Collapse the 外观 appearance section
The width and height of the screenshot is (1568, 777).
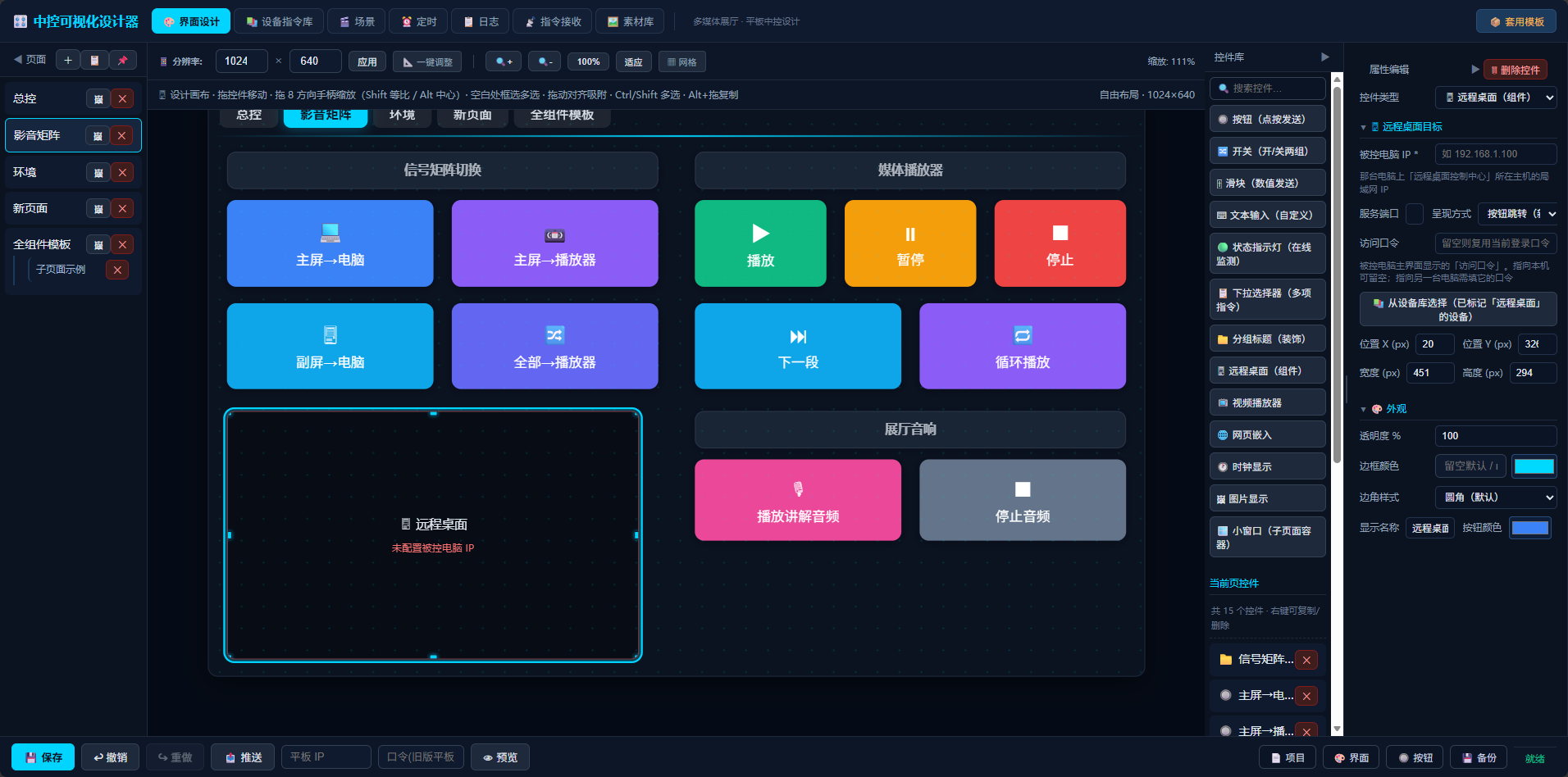[1363, 409]
